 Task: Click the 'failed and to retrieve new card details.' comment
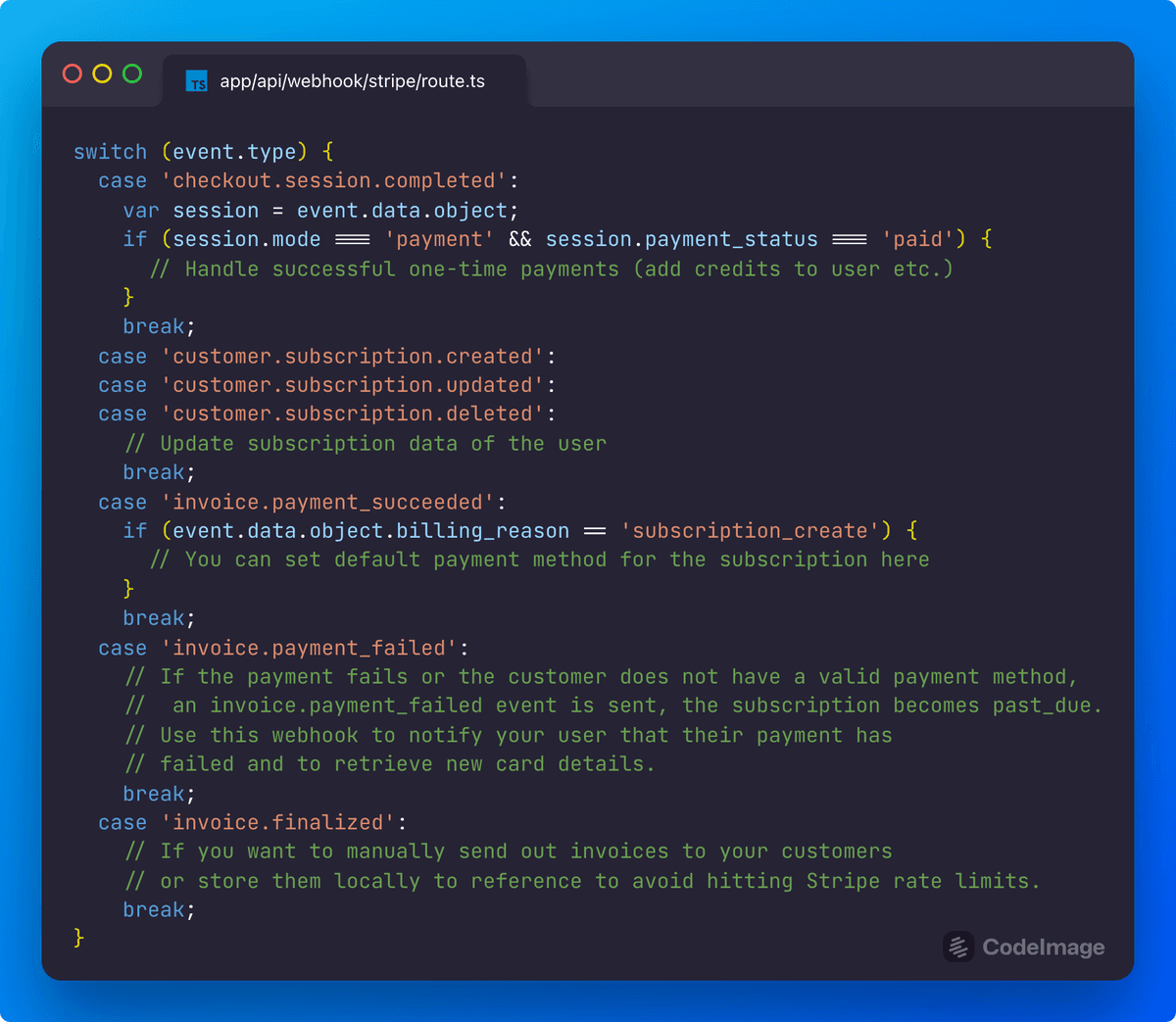click(x=389, y=764)
